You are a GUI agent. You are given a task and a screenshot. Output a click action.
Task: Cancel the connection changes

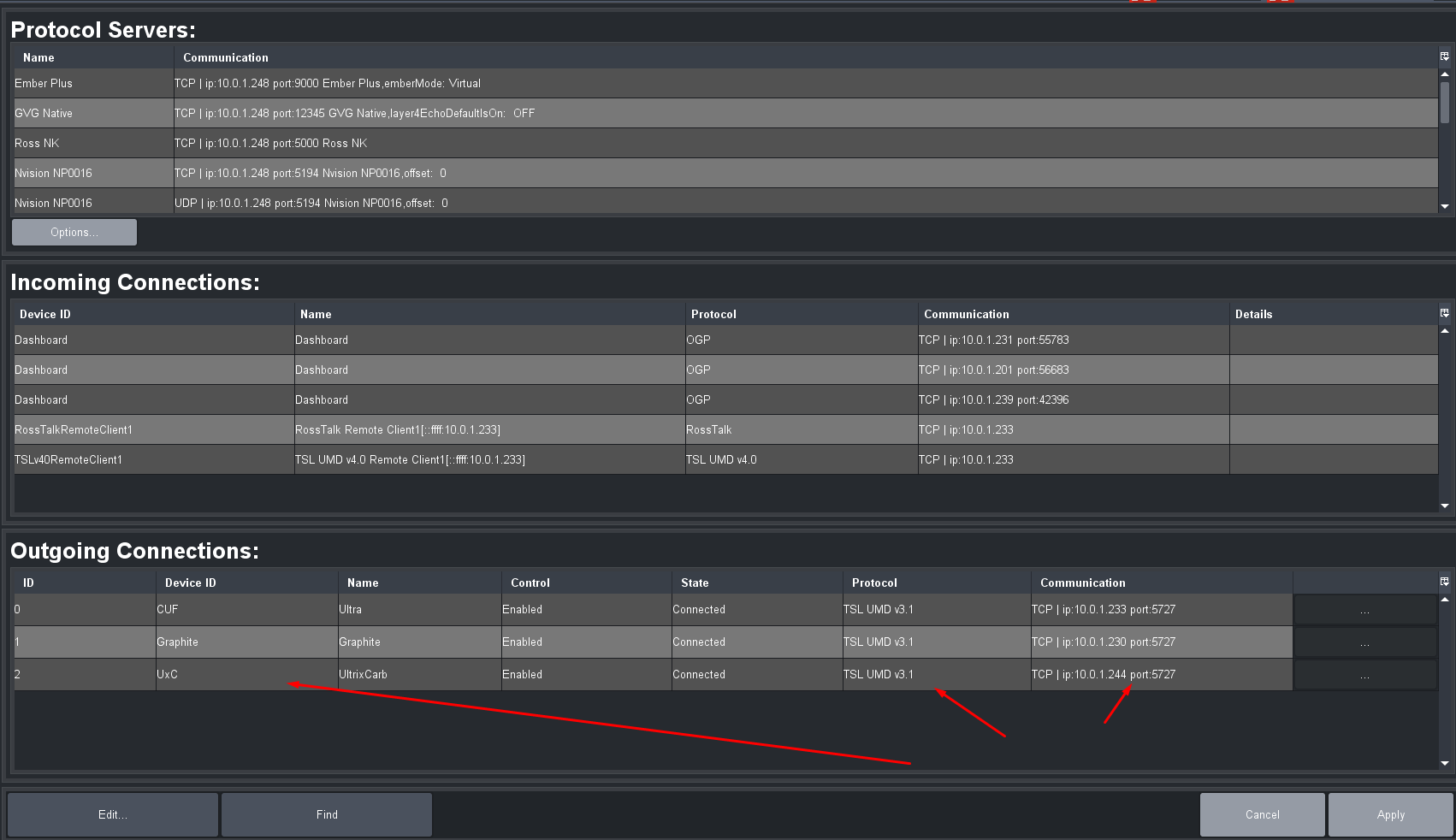pyautogui.click(x=1262, y=814)
